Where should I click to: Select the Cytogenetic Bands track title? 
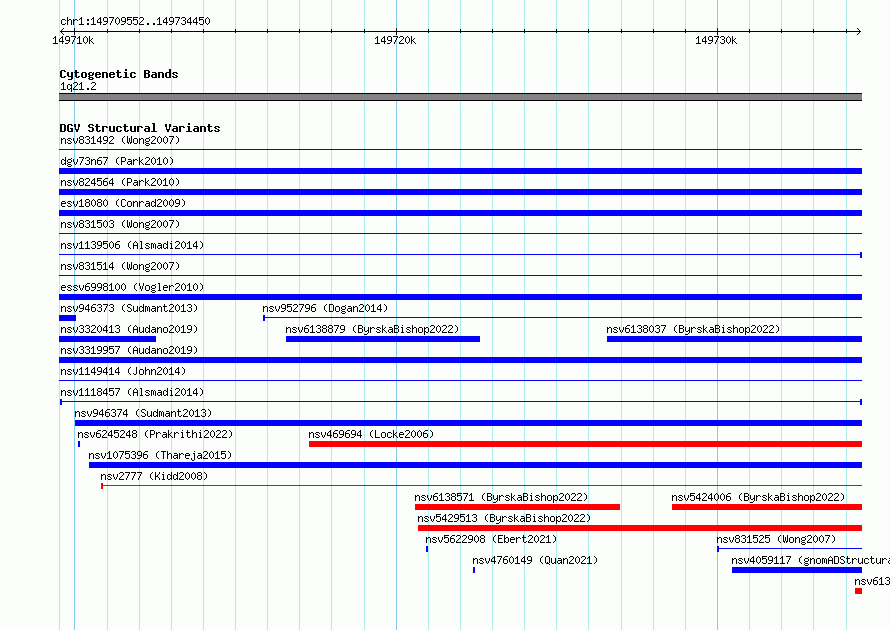click(119, 74)
